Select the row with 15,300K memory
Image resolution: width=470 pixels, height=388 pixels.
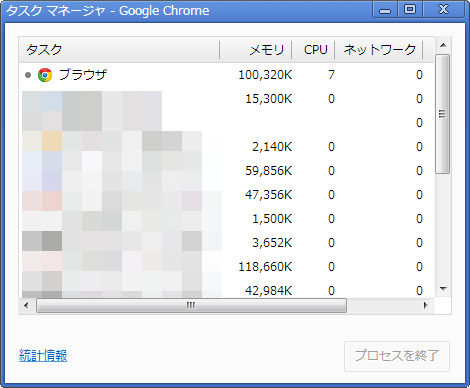coord(226,99)
